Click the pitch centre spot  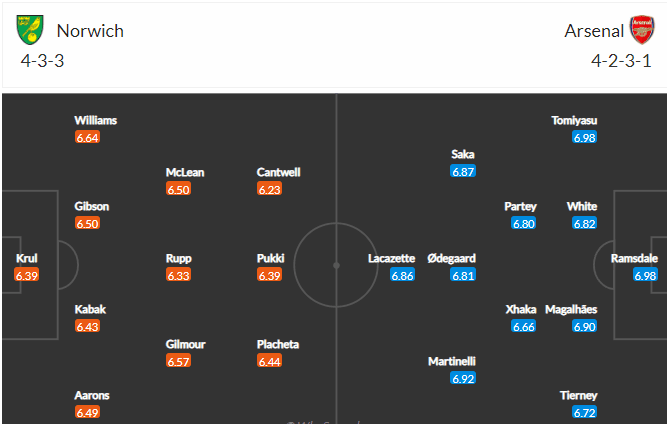(336, 265)
